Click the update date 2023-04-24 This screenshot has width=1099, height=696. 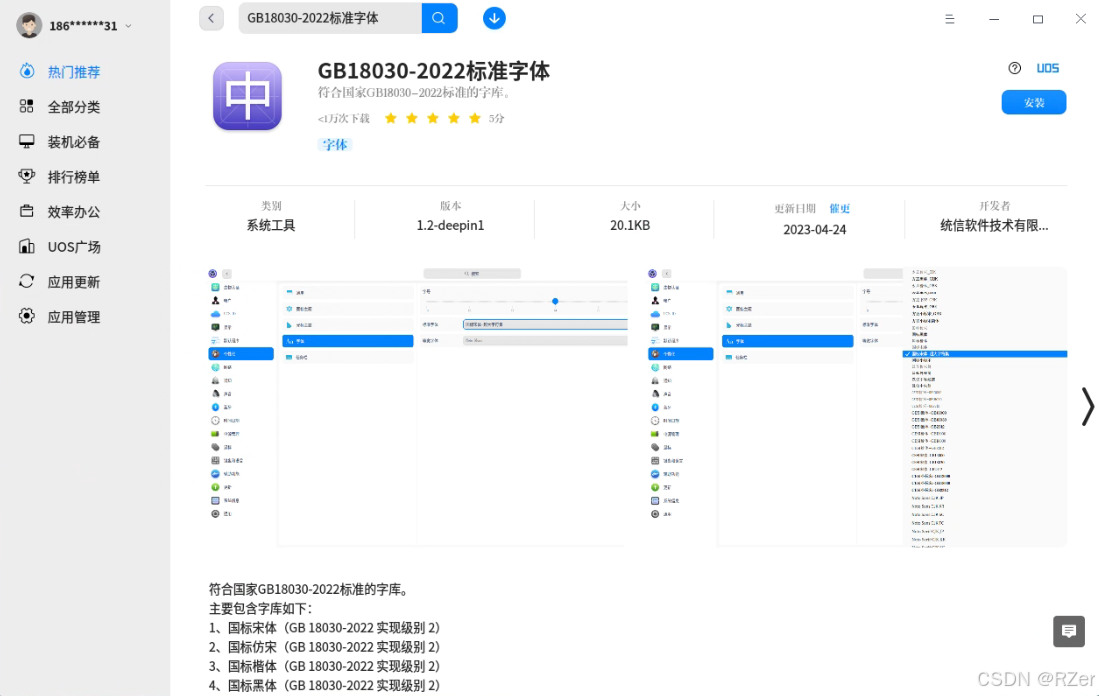[x=814, y=230]
